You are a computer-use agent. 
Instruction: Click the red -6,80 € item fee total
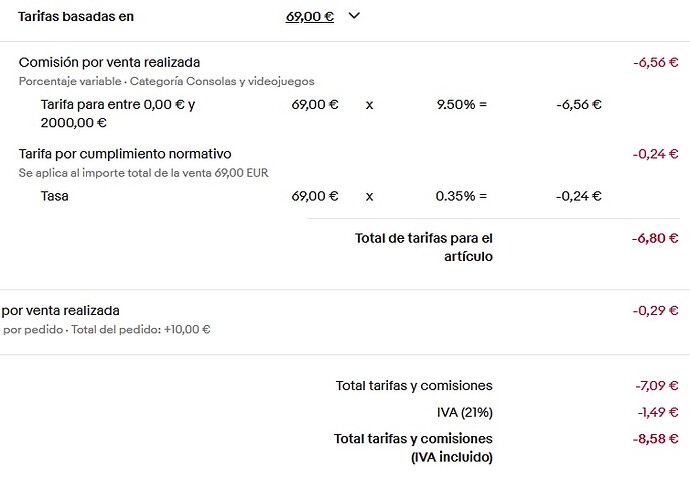tap(655, 238)
